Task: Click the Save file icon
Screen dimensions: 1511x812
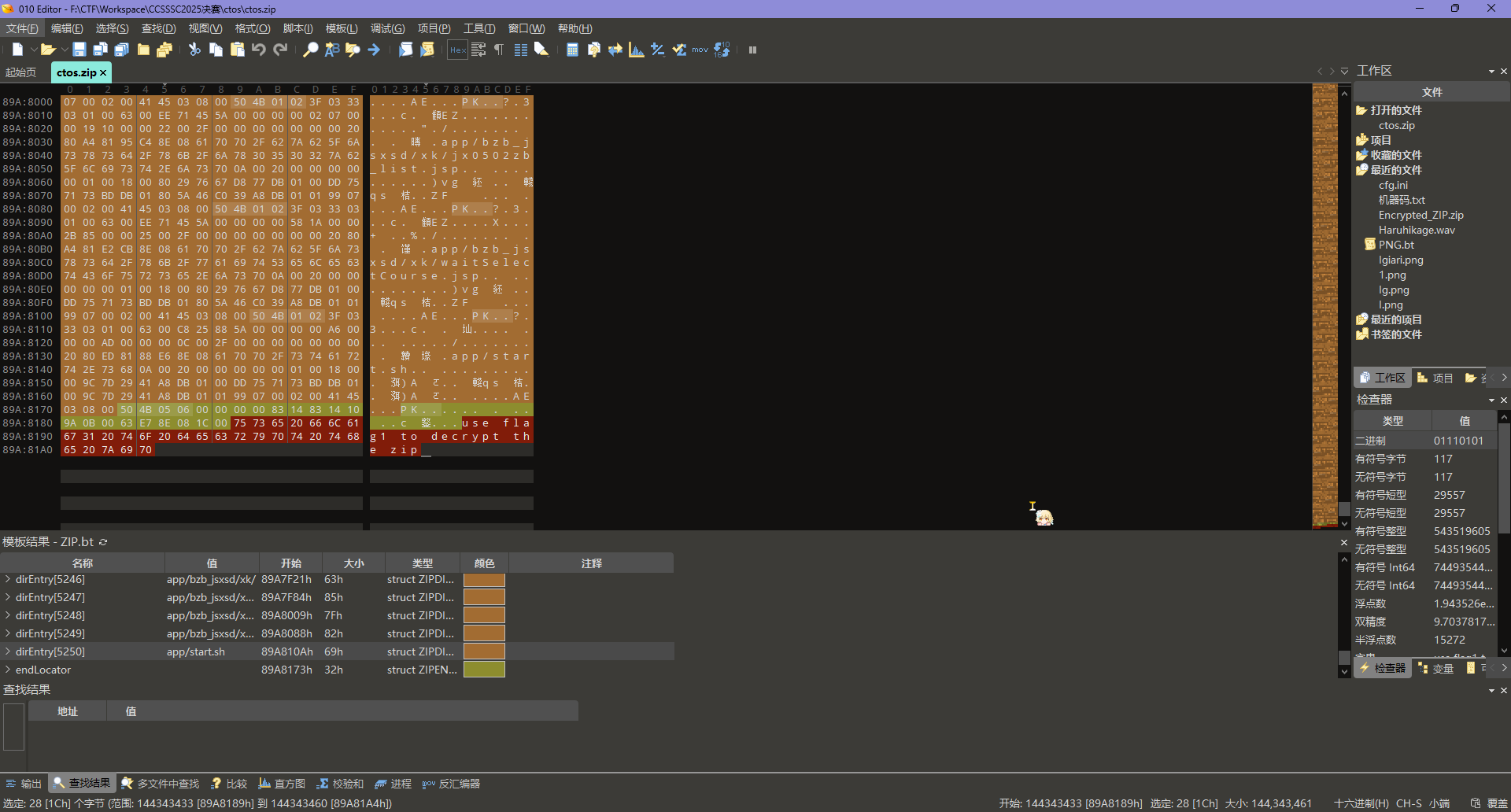Action: click(79, 50)
